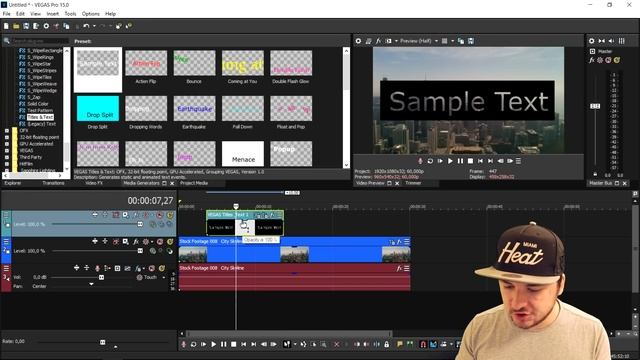
Task: Solo the audio track
Action: [x=162, y=268]
